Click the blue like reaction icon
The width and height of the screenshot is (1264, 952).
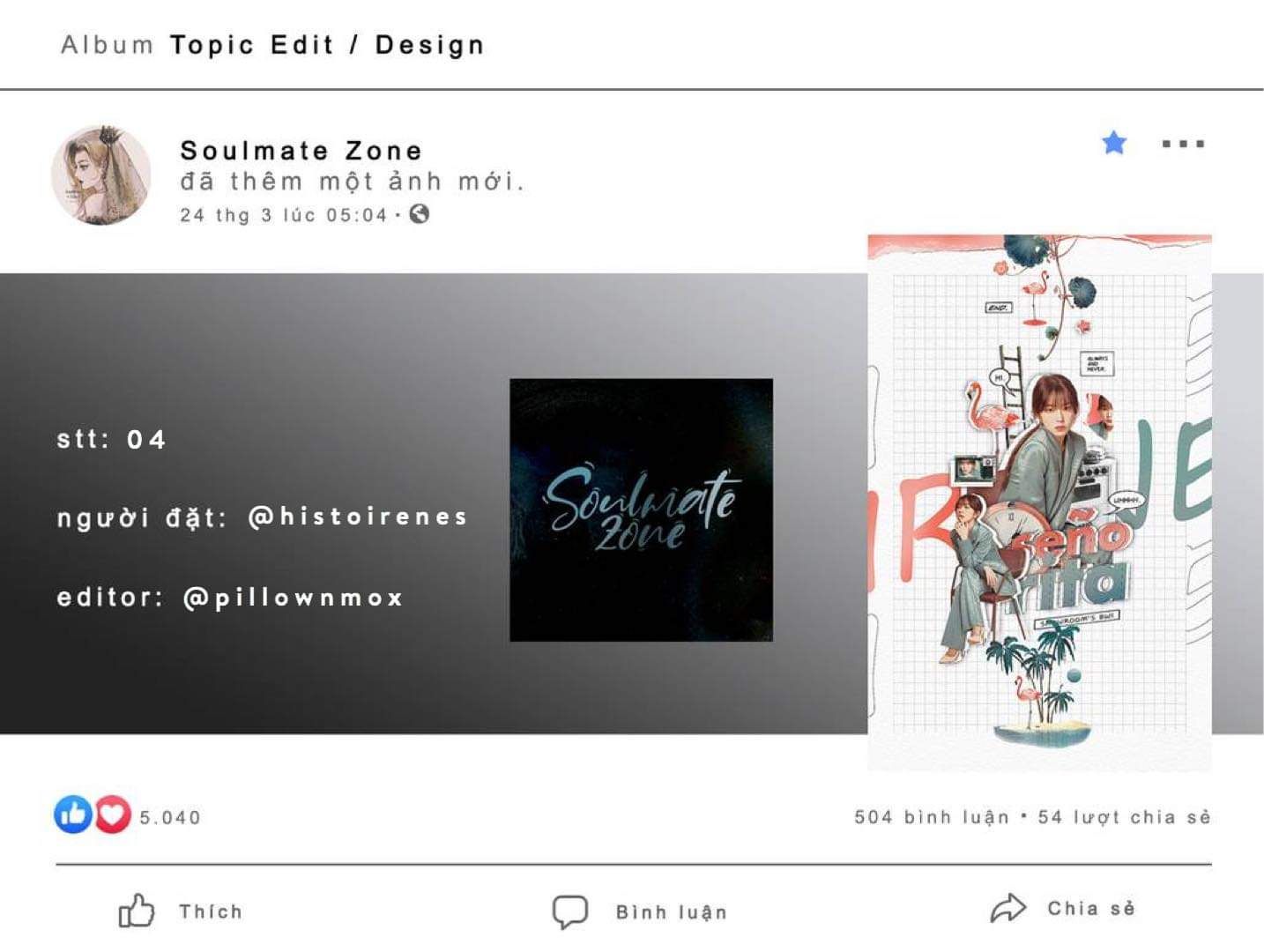[x=73, y=814]
